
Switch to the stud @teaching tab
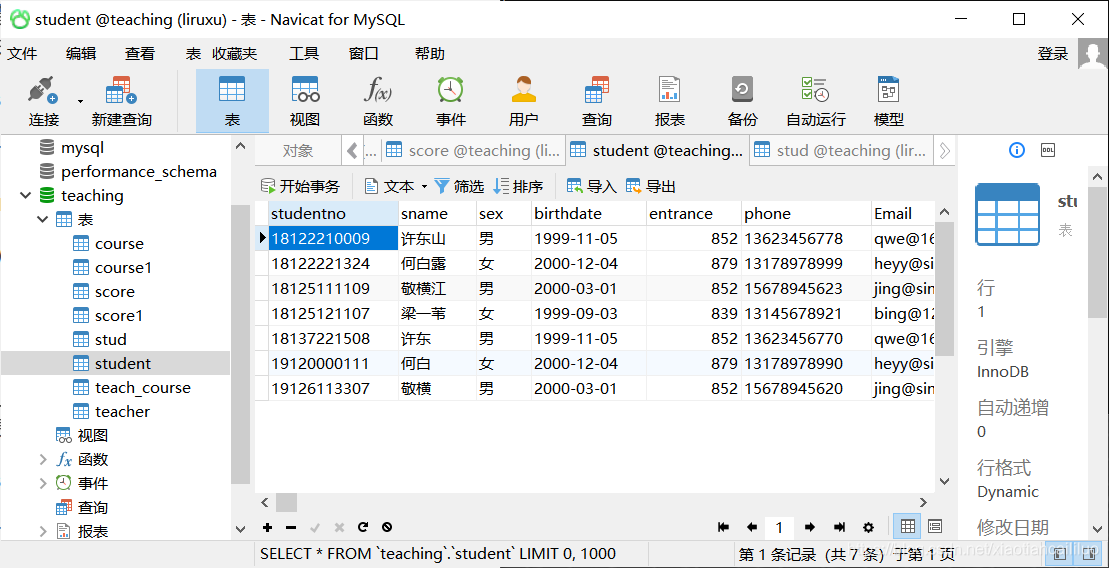point(842,151)
